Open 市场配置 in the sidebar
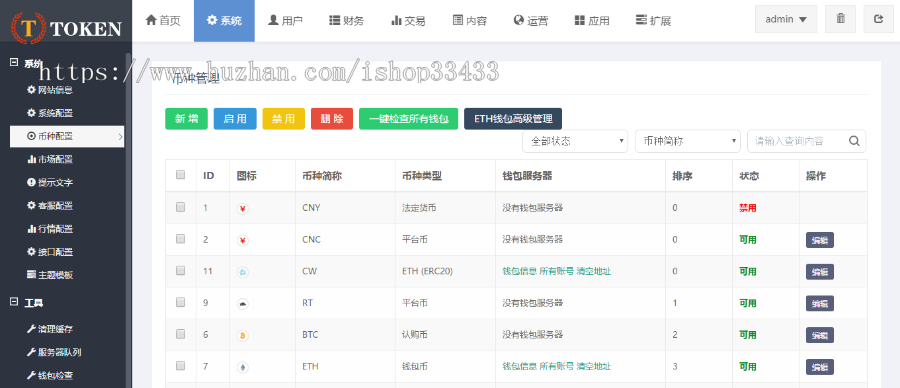Screen dimensions: 900x388 click(50, 160)
